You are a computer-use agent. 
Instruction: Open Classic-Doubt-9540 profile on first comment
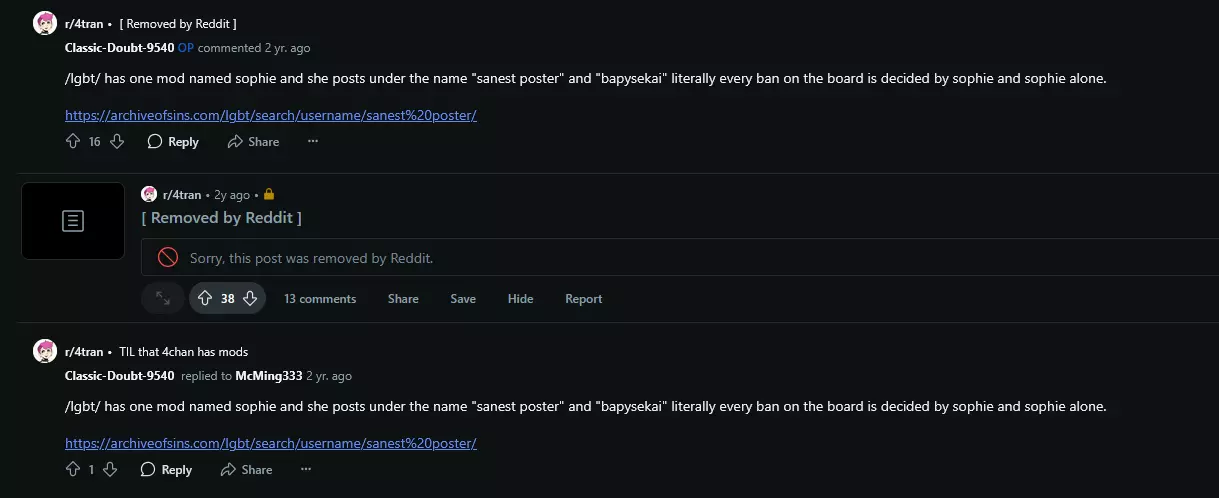119,47
